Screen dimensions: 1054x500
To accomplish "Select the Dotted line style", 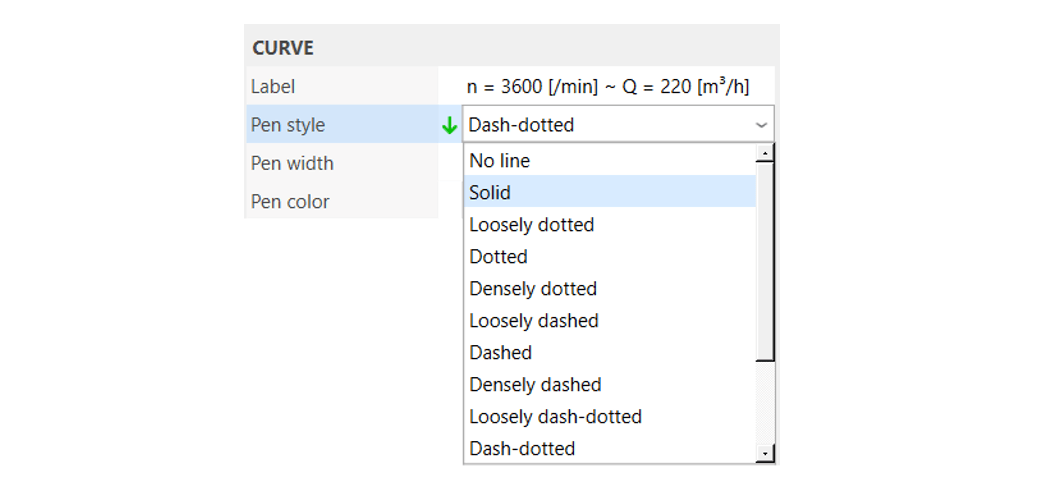I will tap(610, 257).
